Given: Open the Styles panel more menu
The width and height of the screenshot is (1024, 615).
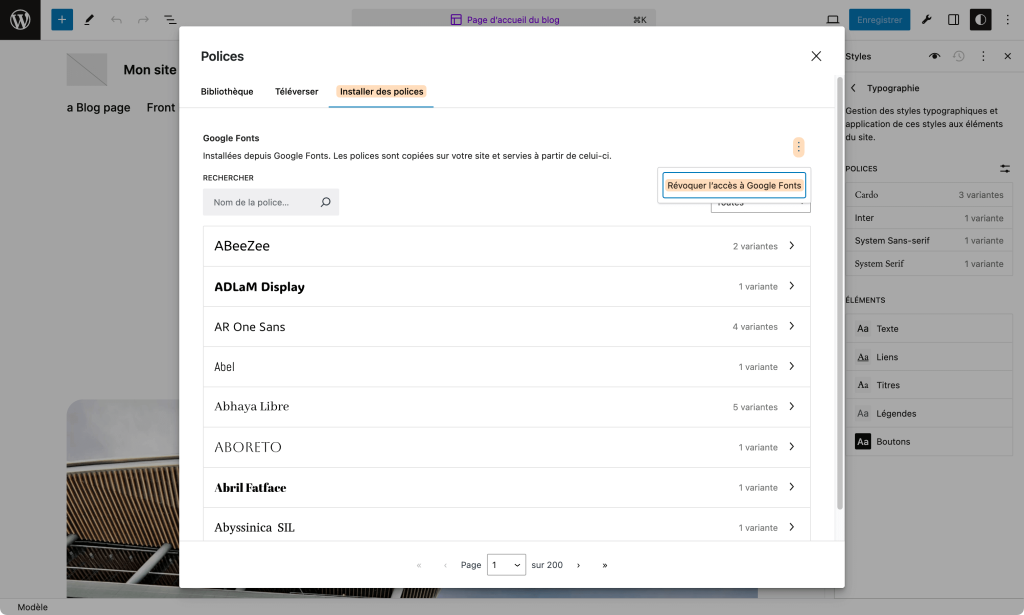Looking at the screenshot, I should coord(983,56).
